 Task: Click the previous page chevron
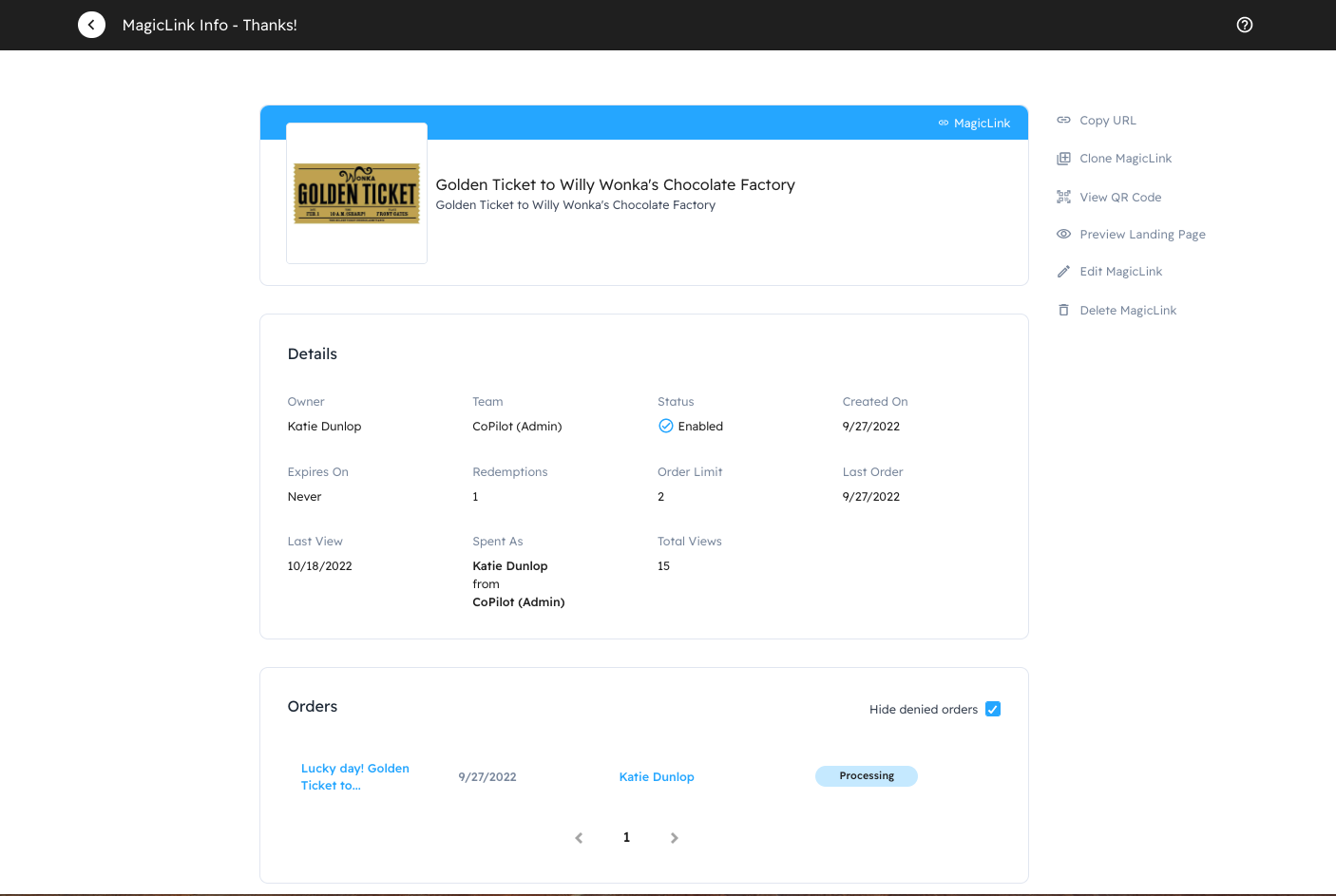579,837
